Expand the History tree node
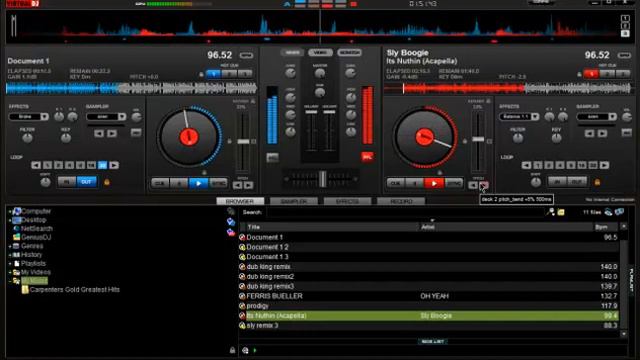This screenshot has width=640, height=360. [x=10, y=255]
